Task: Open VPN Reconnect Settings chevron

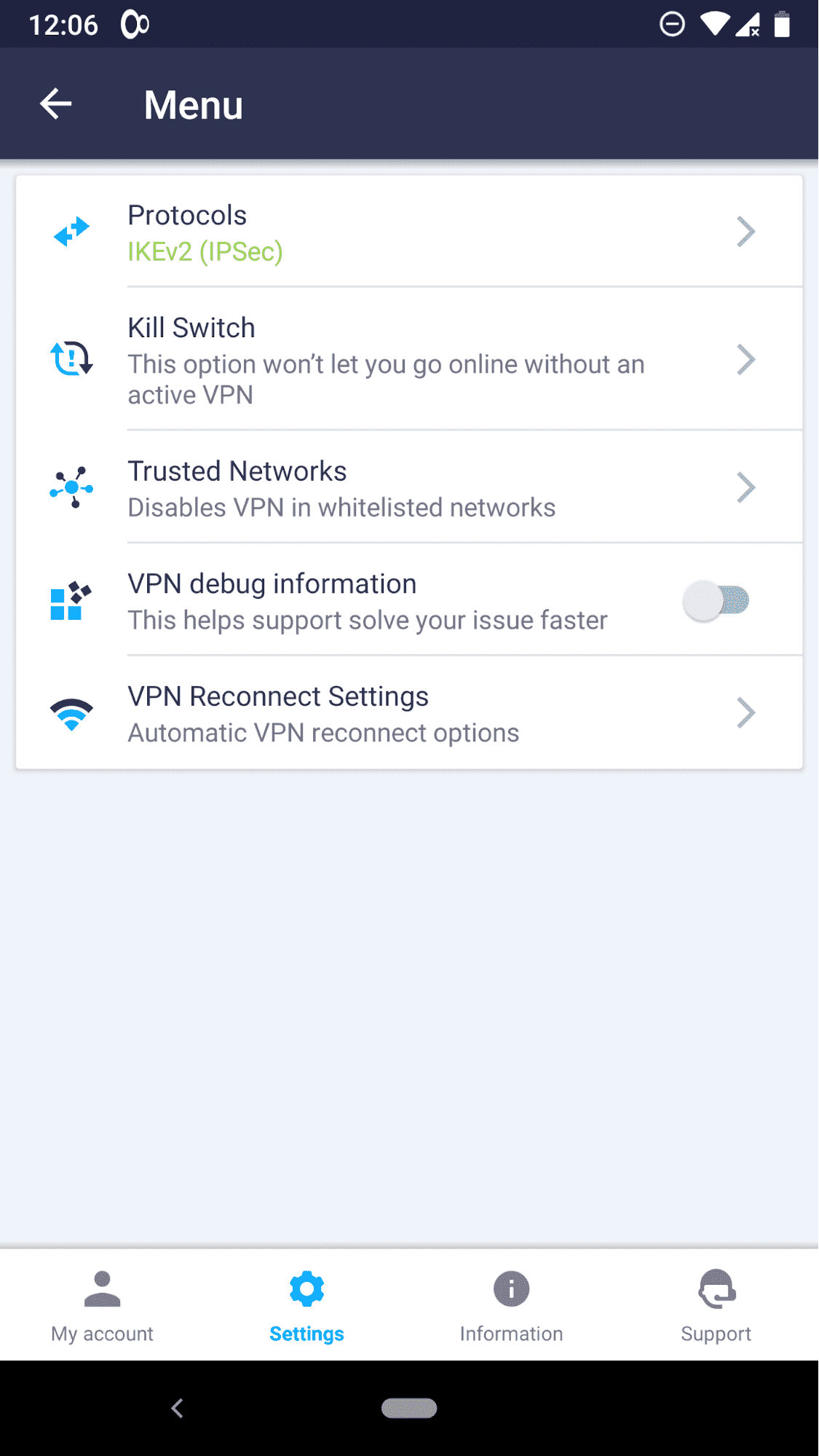Action: [745, 713]
